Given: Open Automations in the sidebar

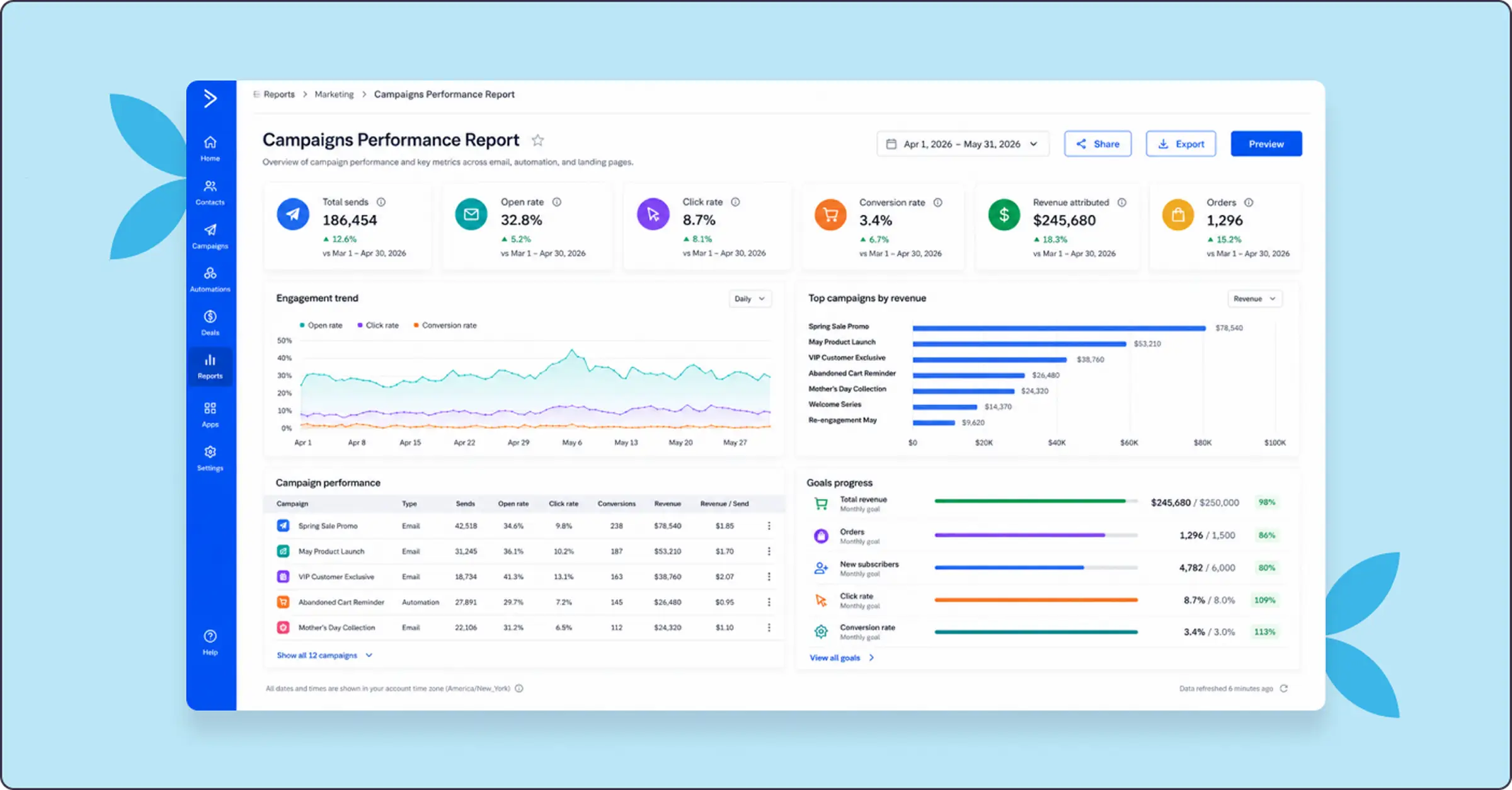Looking at the screenshot, I should [210, 280].
